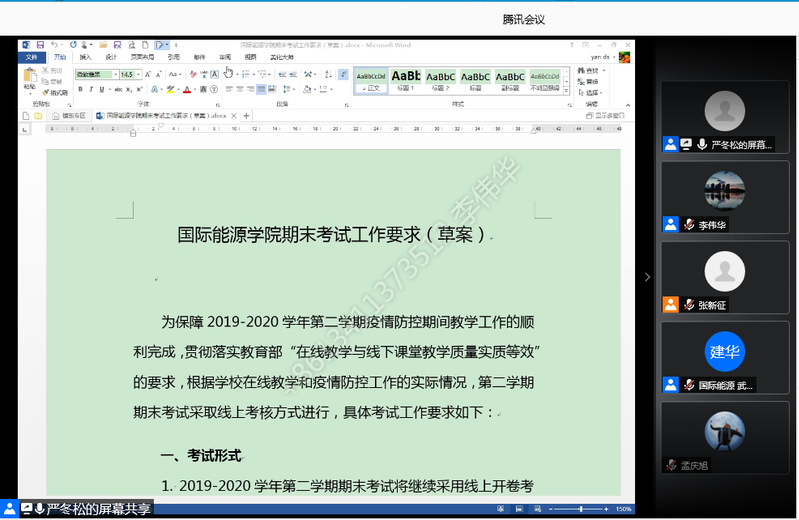Viewport: 799px width, 520px height.
Task: Click the large Paste (粘贴) clipboard icon
Action: tap(30, 76)
